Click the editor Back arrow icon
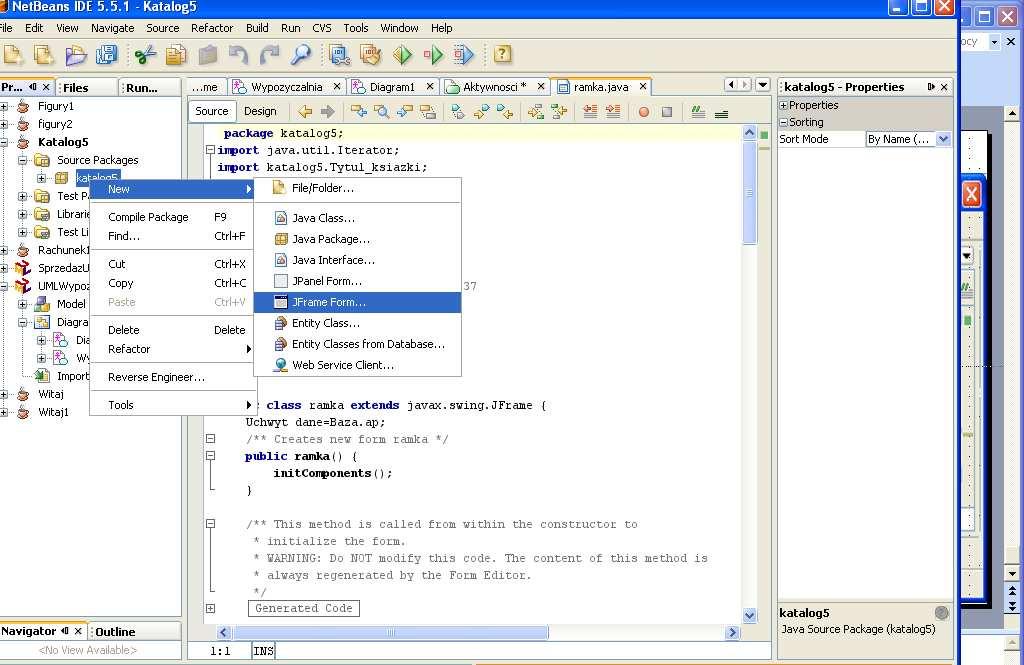The height and width of the screenshot is (665, 1024). (305, 112)
